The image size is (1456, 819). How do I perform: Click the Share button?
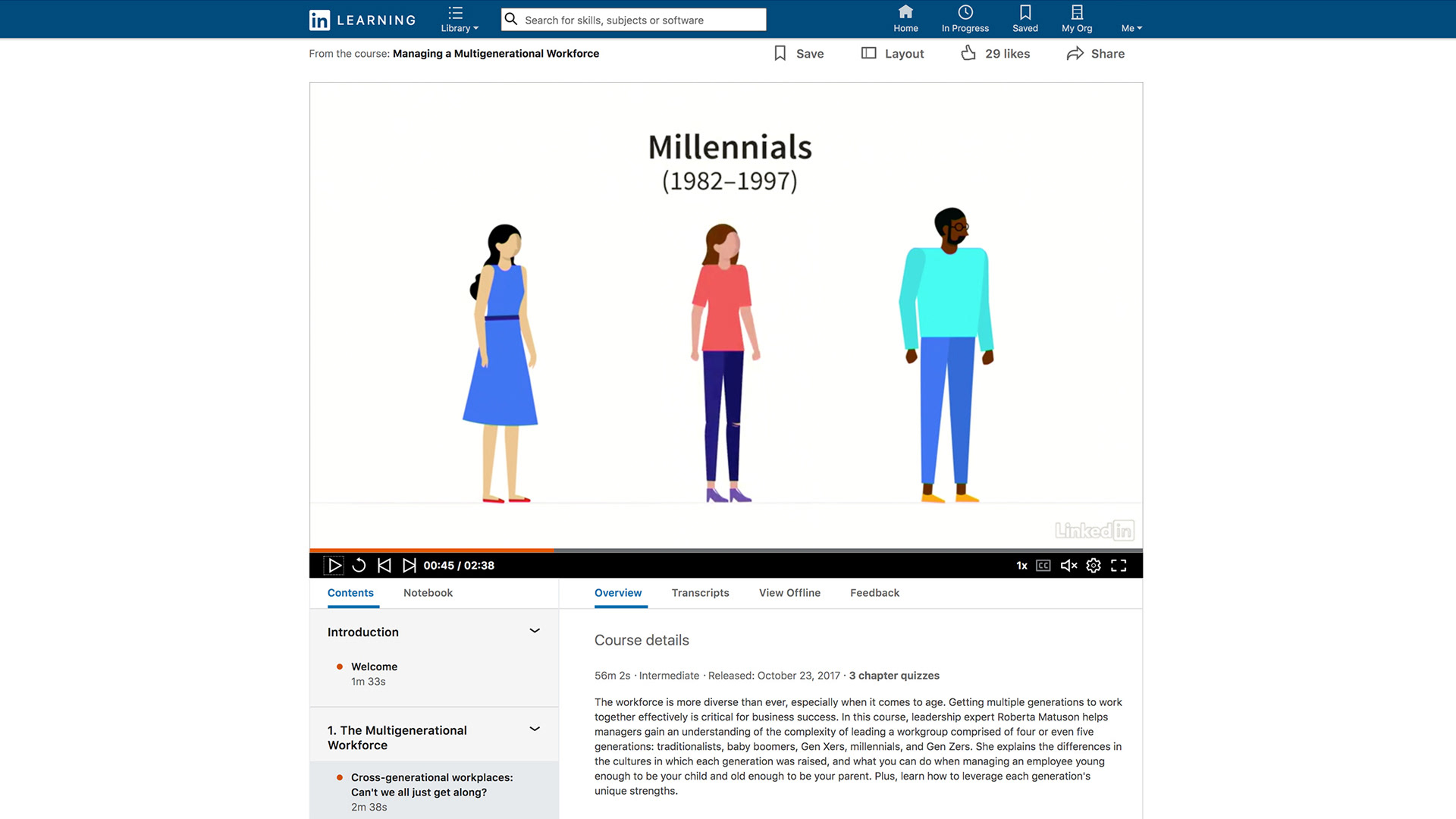(x=1096, y=54)
